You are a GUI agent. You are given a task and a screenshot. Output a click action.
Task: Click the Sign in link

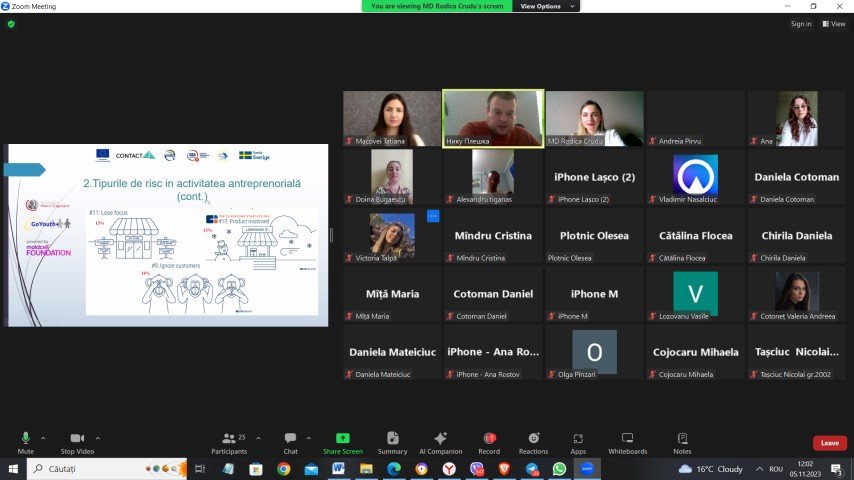(801, 24)
